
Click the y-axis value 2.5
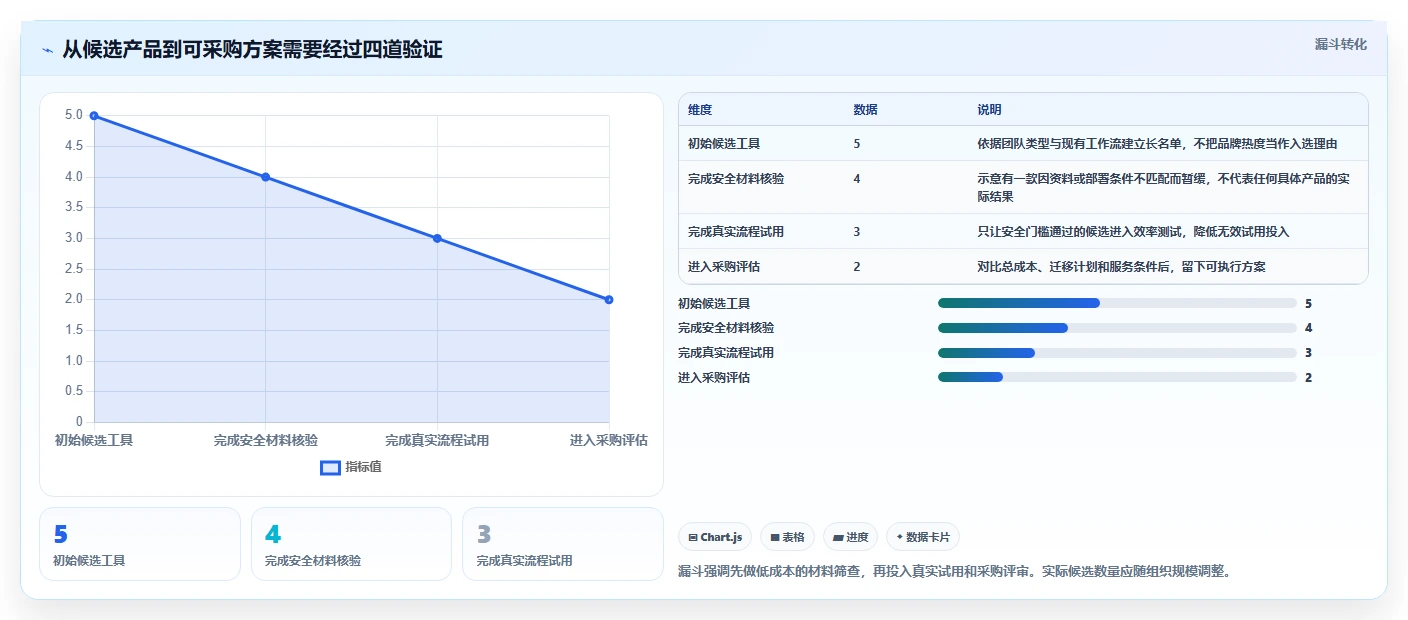point(74,268)
